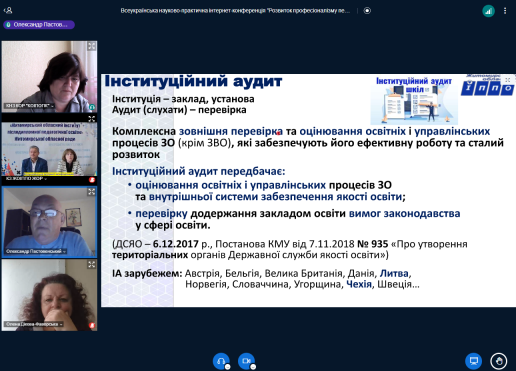
Task: Open the connection status indicator
Action: click(488, 11)
